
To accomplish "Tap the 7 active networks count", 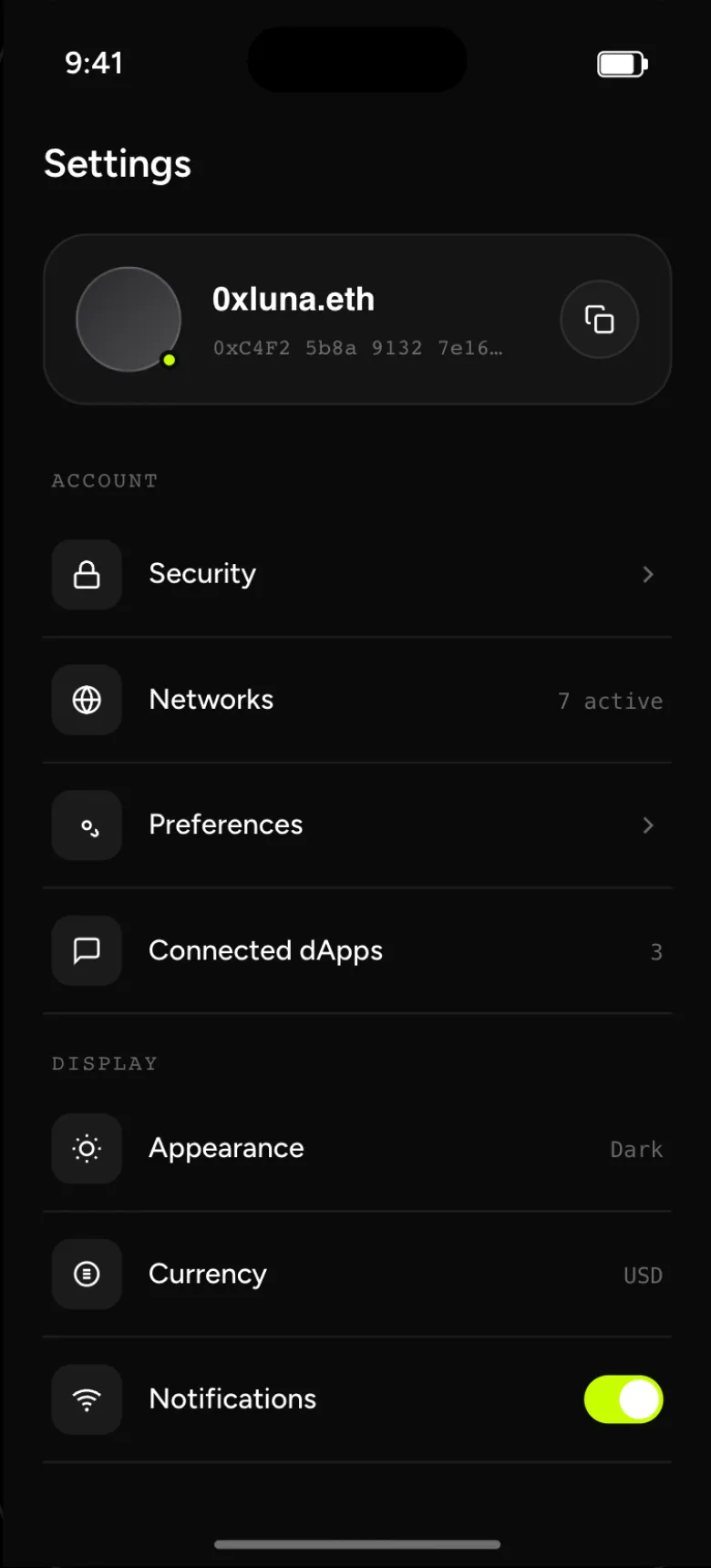I will point(610,701).
